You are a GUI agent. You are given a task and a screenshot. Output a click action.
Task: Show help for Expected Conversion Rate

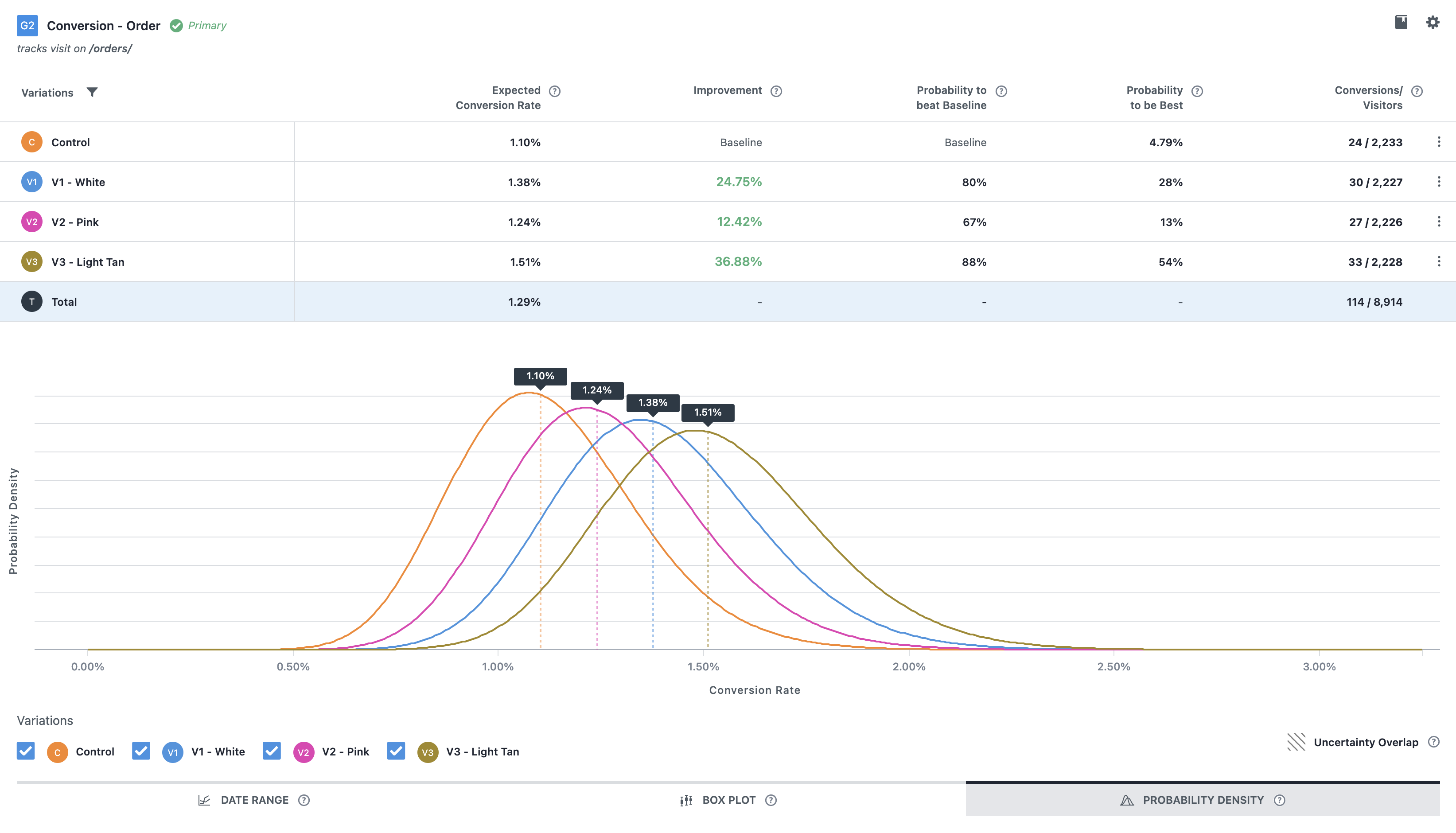pos(554,91)
